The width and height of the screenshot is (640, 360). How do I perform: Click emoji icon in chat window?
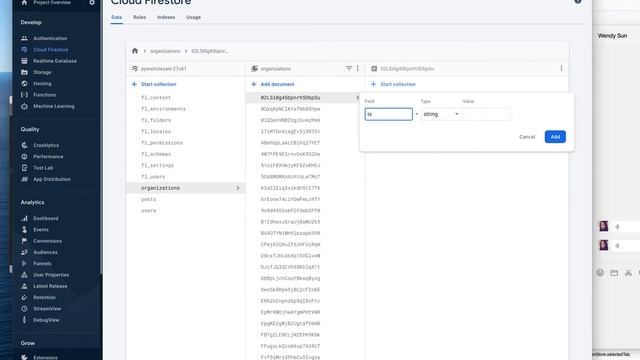pos(600,273)
